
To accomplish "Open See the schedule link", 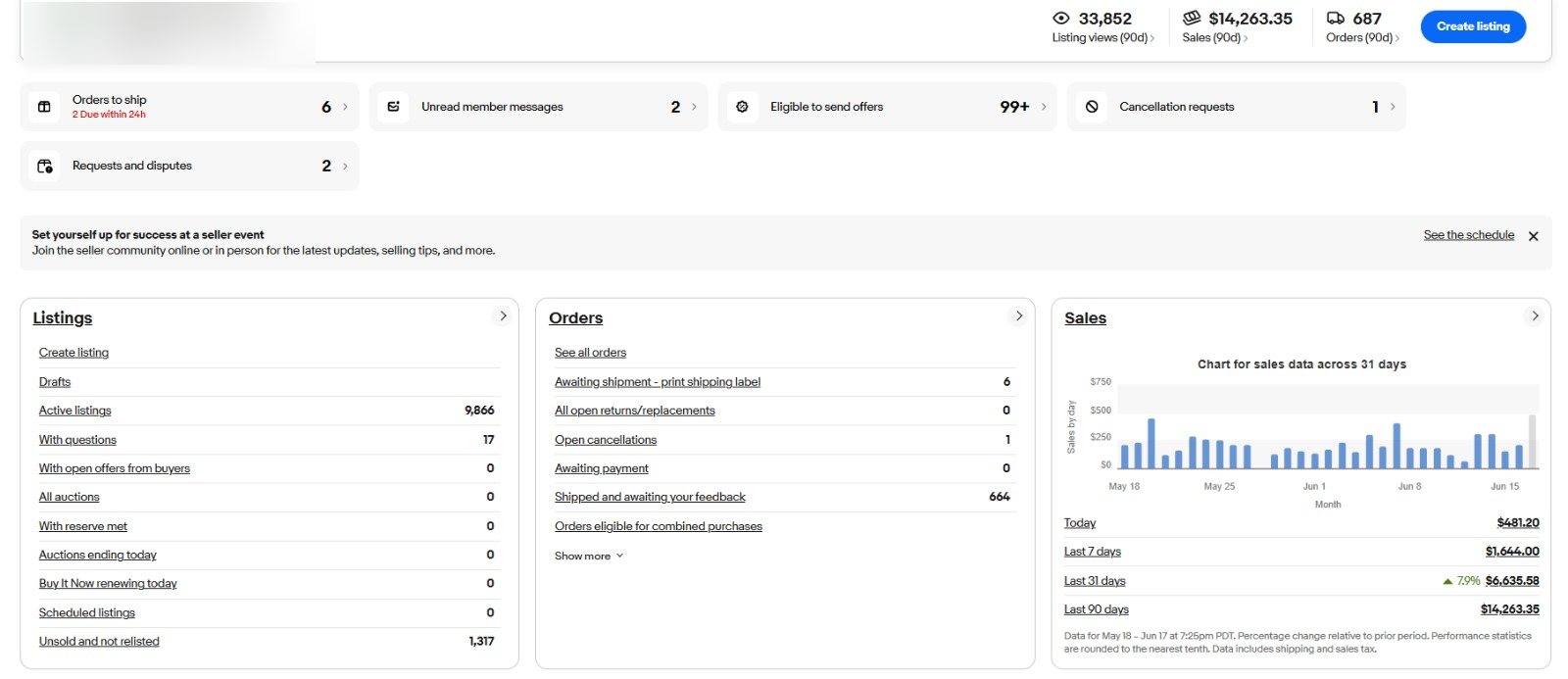I will [1468, 235].
